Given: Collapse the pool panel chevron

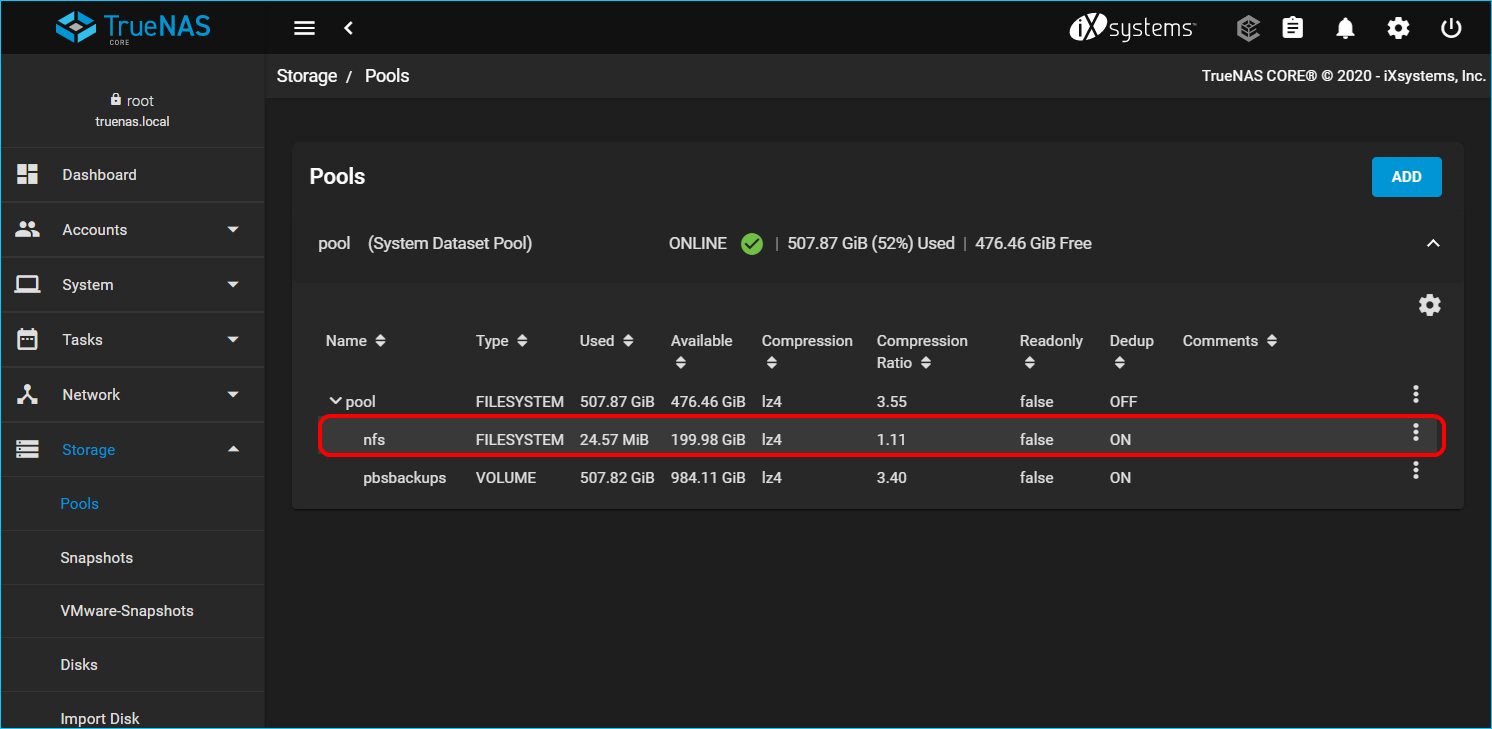Looking at the screenshot, I should [1433, 243].
